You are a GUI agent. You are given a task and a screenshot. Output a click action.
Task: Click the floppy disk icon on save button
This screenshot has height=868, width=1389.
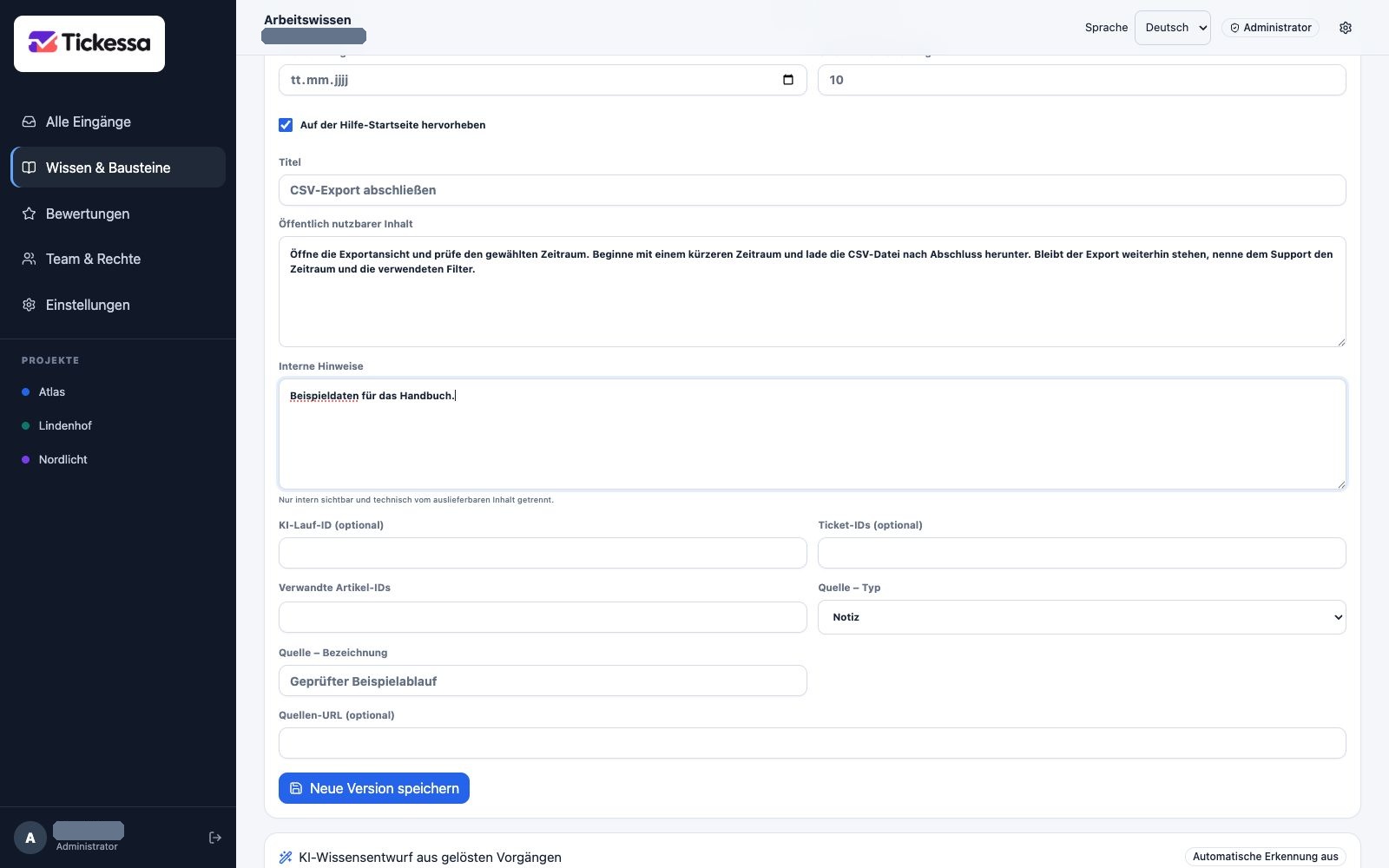(x=296, y=788)
